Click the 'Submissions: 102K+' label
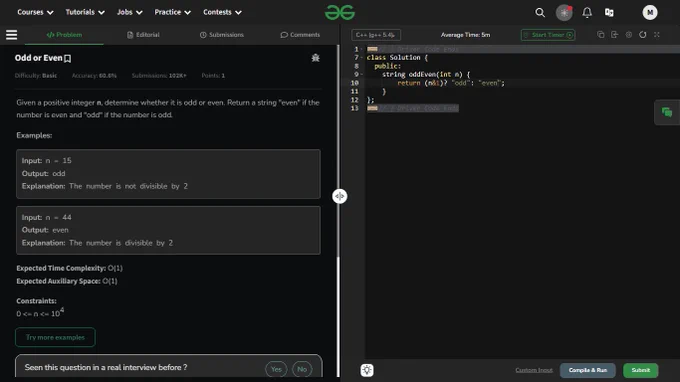The height and width of the screenshot is (382, 680). click(x=159, y=75)
